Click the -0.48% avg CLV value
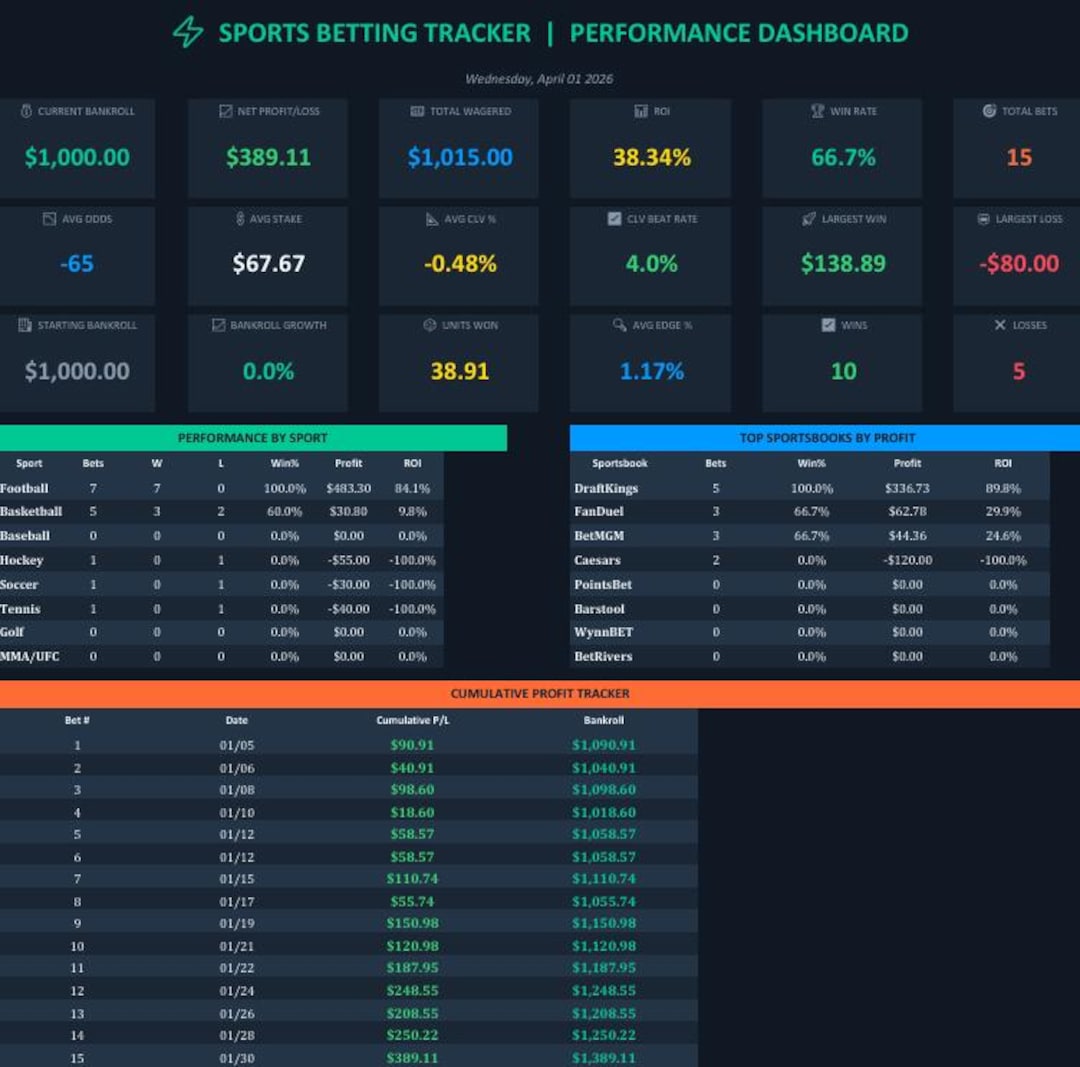This screenshot has height=1067, width=1080. pyautogui.click(x=460, y=264)
